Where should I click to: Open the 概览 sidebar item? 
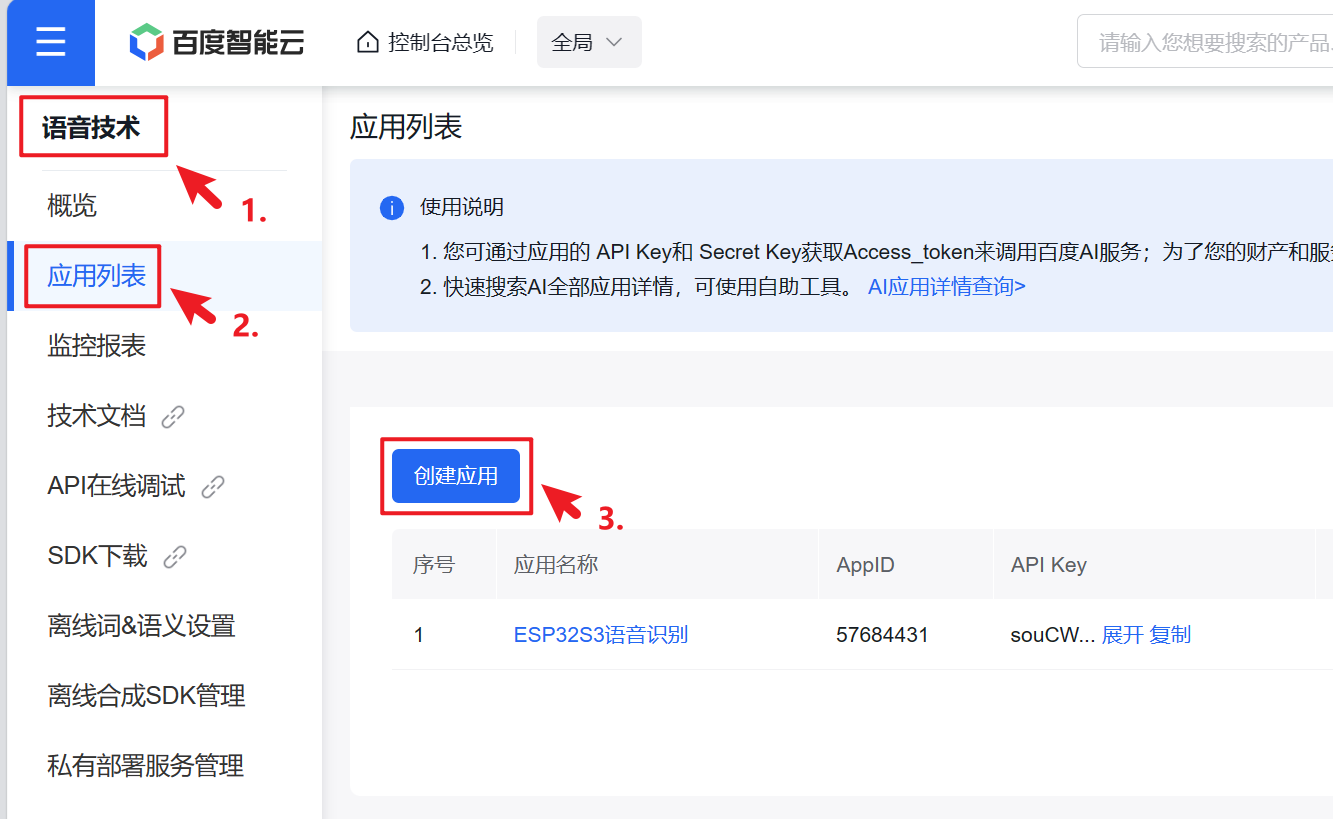[x=72, y=206]
